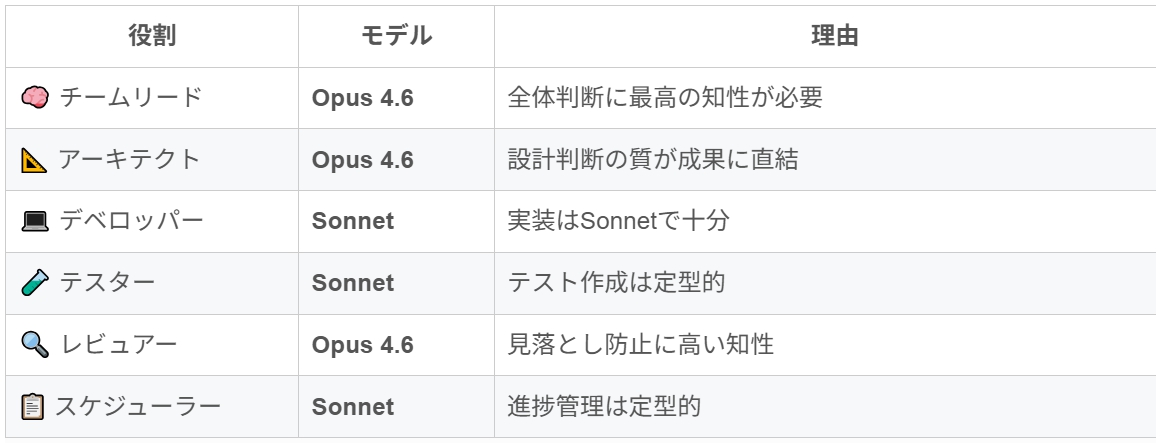Viewport: 1163px width, 443px height.
Task: Click the text 設計判断の質が成果に直結
Action: [x=653, y=160]
